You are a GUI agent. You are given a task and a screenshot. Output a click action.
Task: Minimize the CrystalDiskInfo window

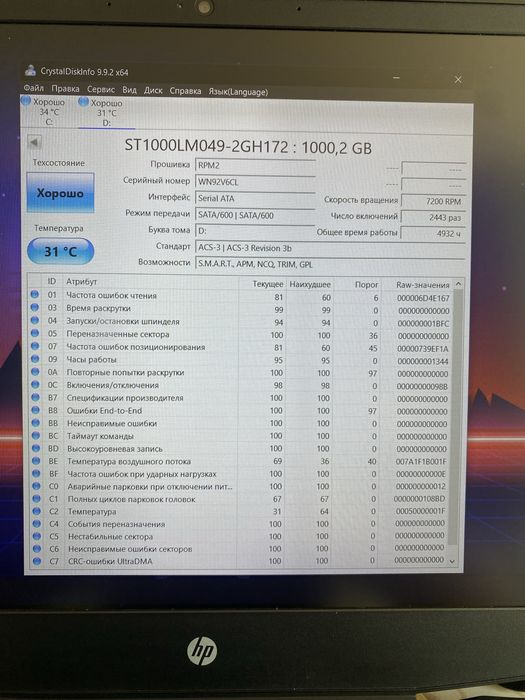pyautogui.click(x=397, y=78)
